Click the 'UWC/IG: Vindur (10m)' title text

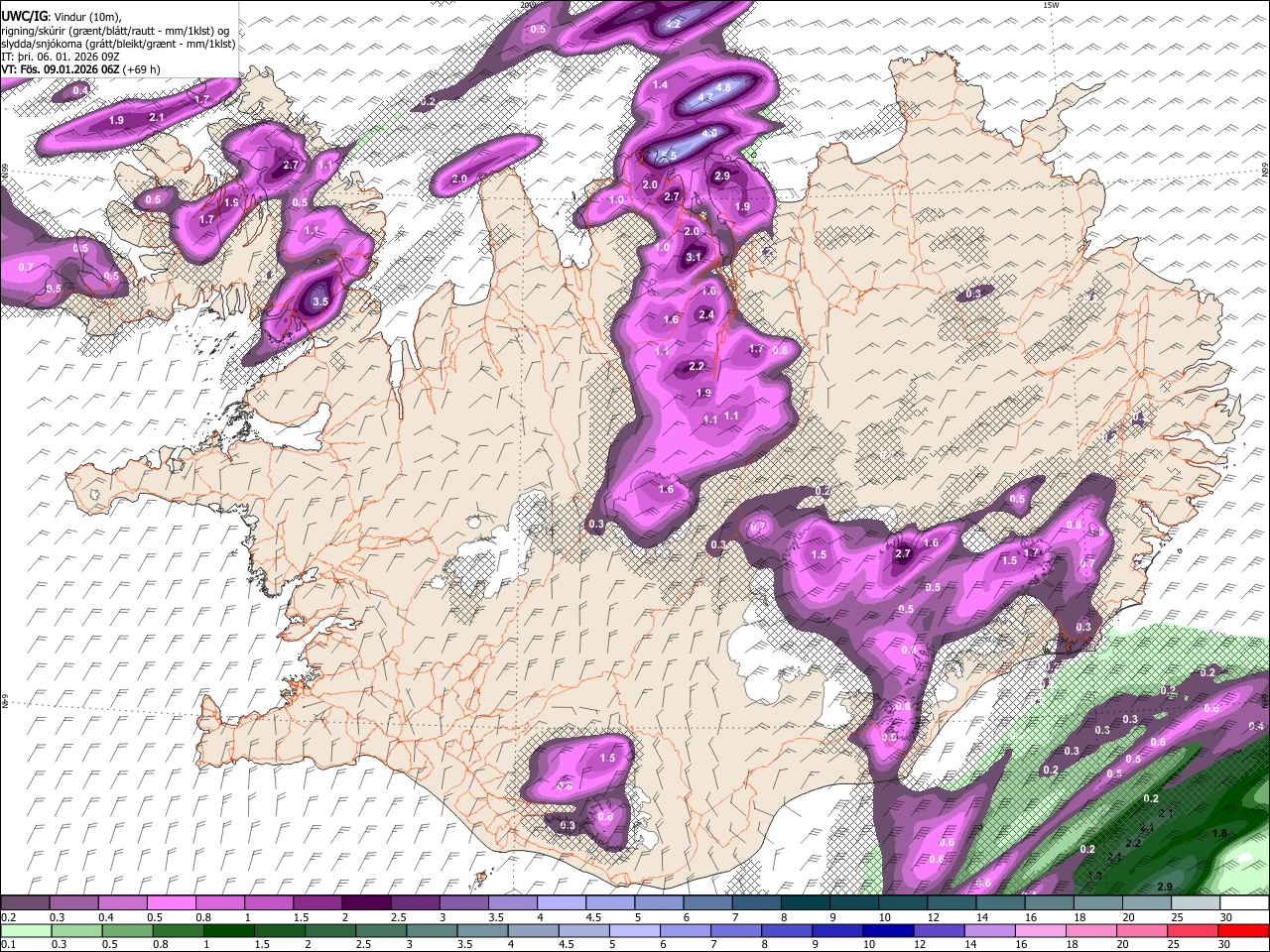pos(61,17)
